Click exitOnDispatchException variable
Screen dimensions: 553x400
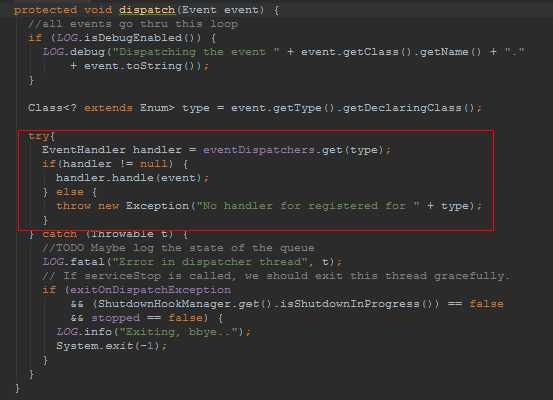click(150, 290)
